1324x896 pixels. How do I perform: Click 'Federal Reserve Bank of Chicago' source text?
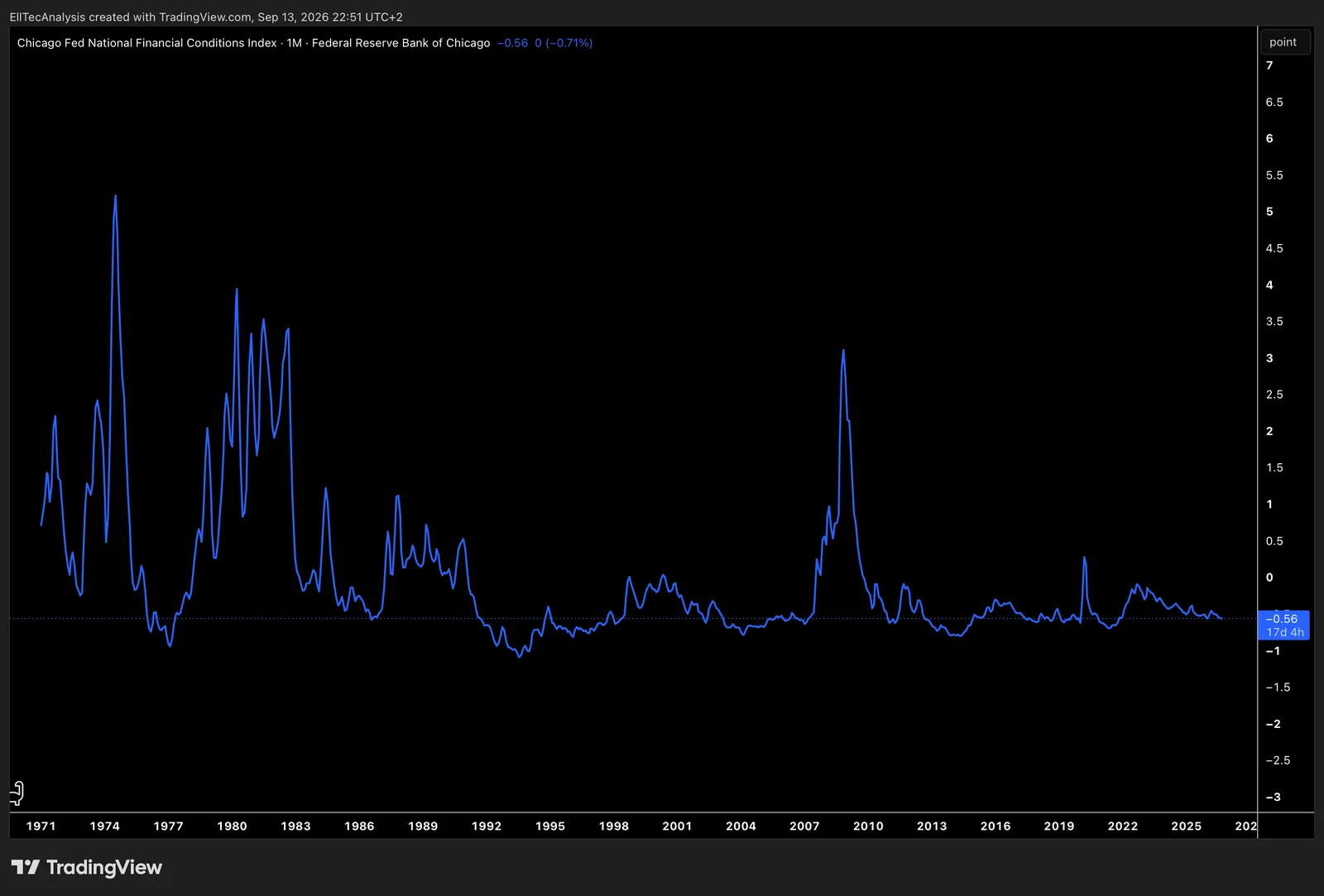(401, 43)
